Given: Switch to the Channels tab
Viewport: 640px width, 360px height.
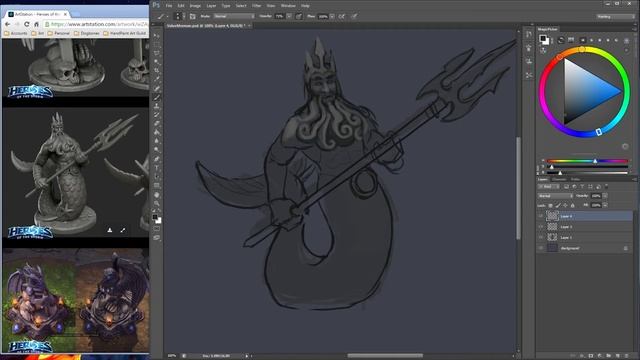Looking at the screenshot, I should (x=559, y=179).
